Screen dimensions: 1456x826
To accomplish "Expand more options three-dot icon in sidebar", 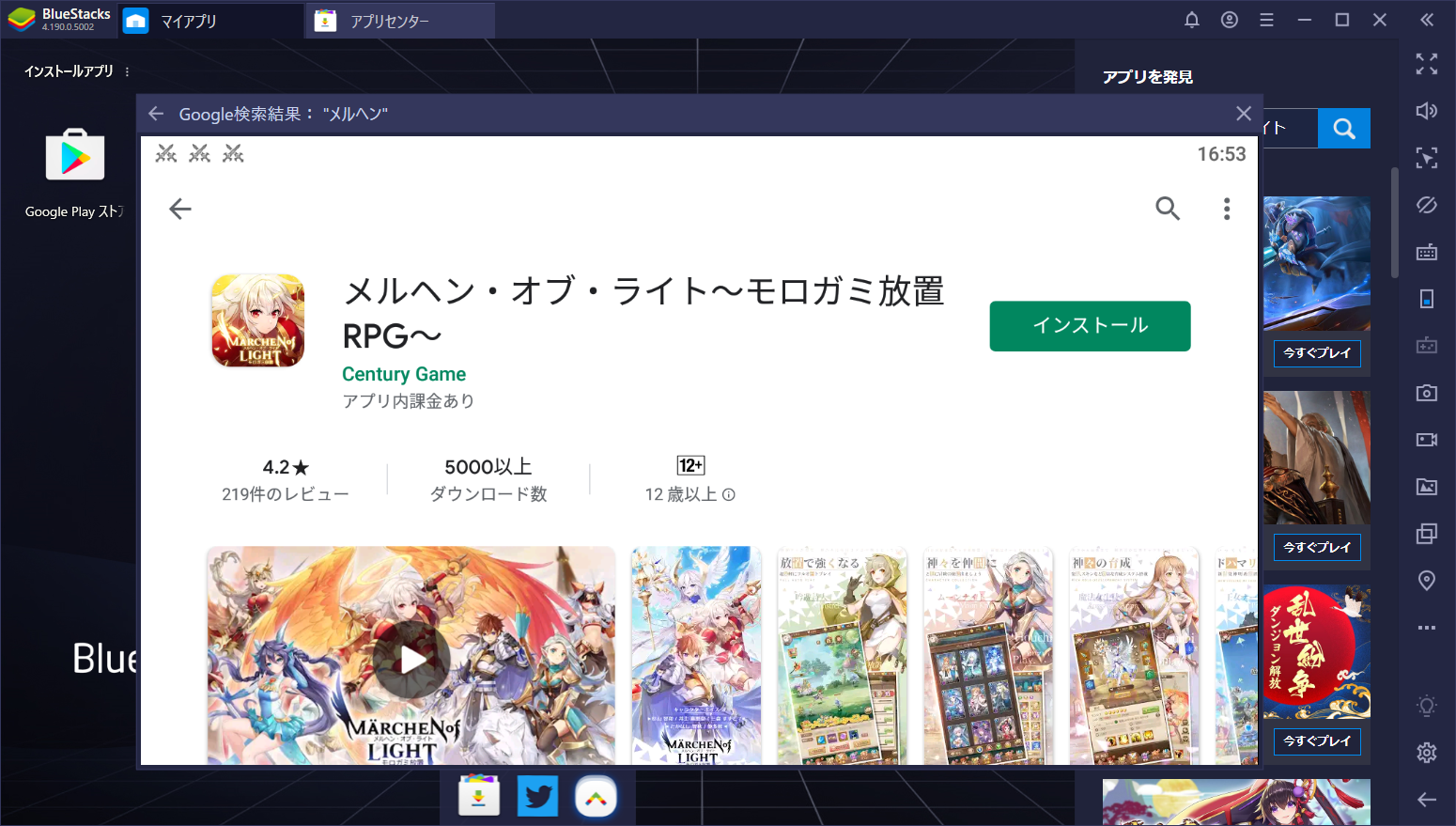I will (1427, 628).
